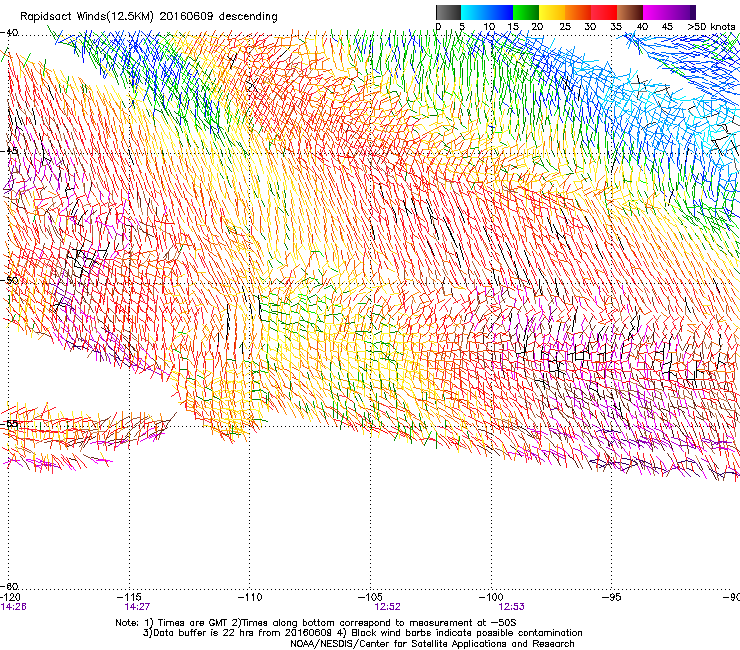740x650 pixels.
Task: Click the purple 14:27 pass time
Action: click(x=137, y=607)
